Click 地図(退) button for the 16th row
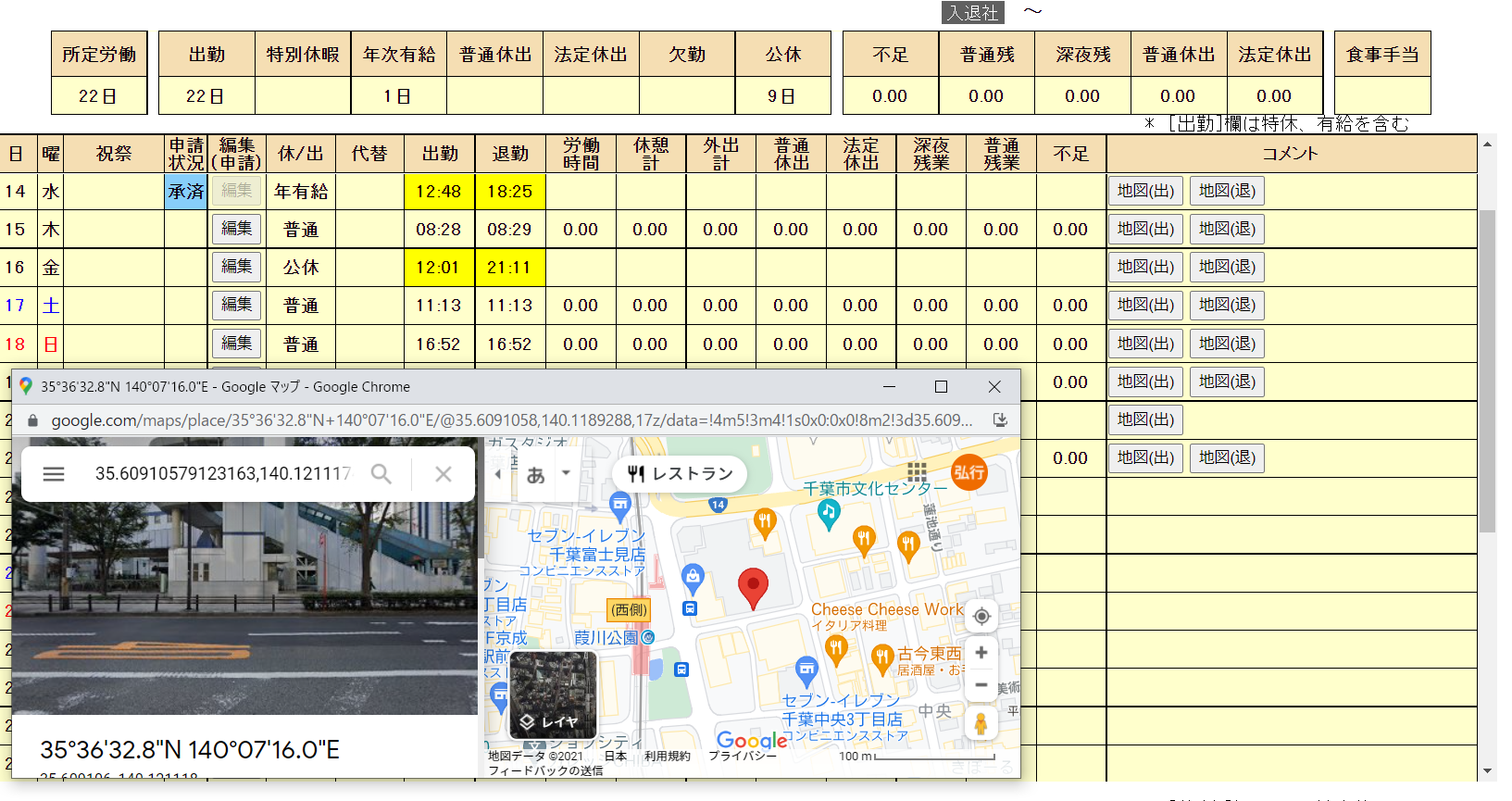This screenshot has height=801, width=1512. [1227, 267]
